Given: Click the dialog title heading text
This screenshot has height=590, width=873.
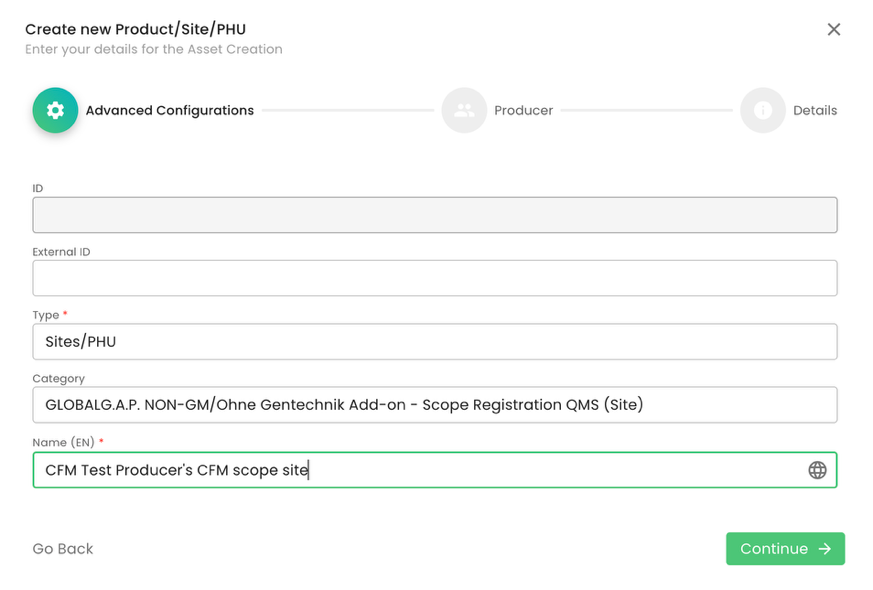Looking at the screenshot, I should (135, 30).
